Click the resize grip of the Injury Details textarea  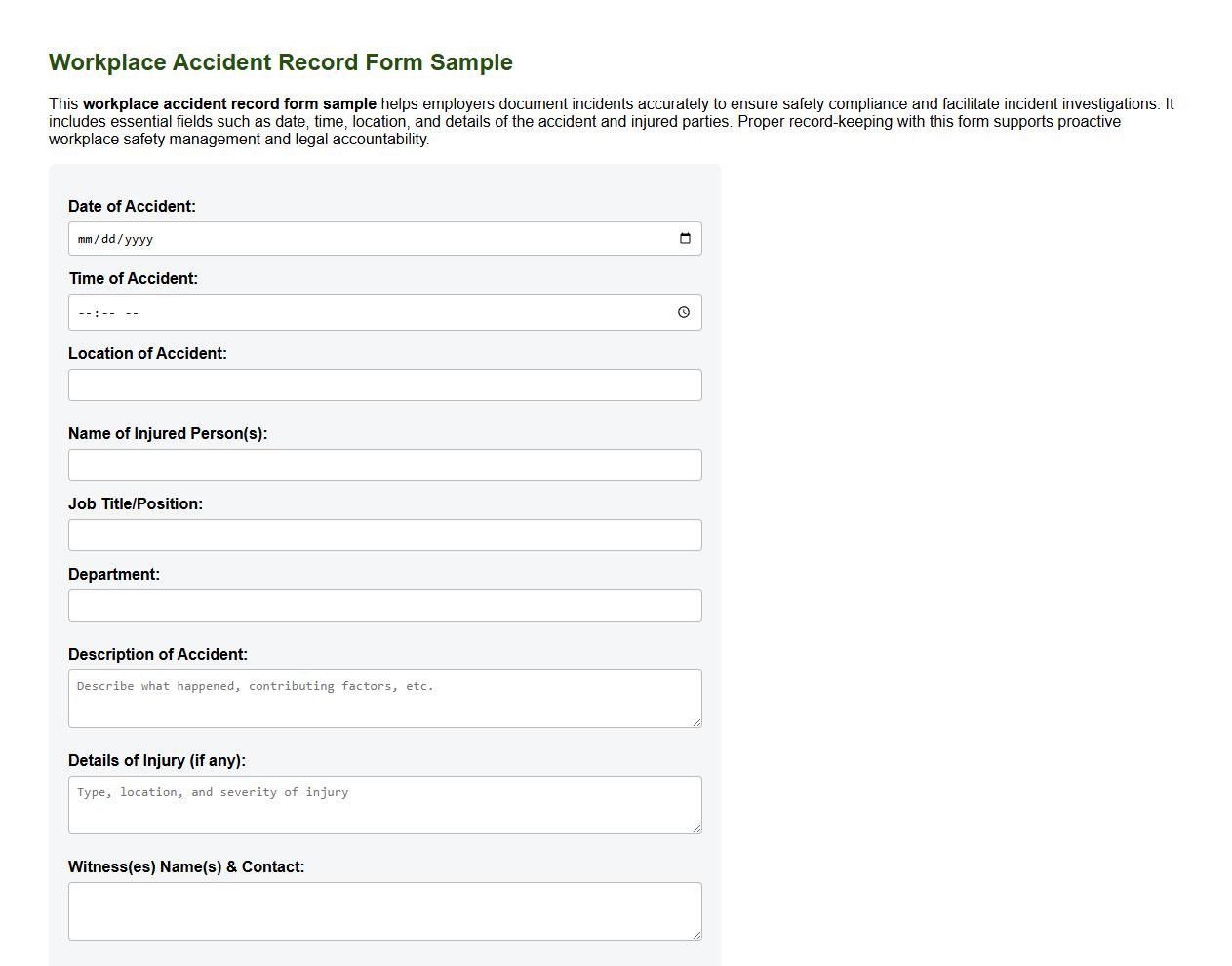(x=698, y=830)
